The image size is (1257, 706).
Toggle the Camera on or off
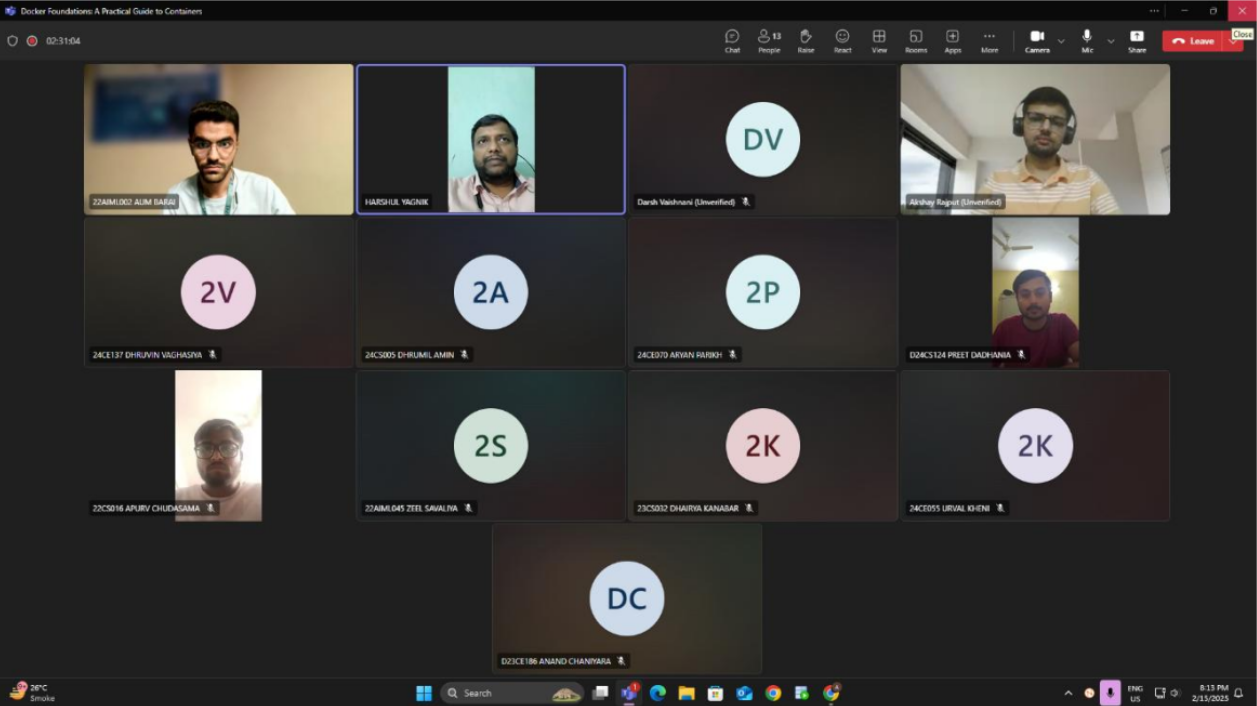(1037, 40)
